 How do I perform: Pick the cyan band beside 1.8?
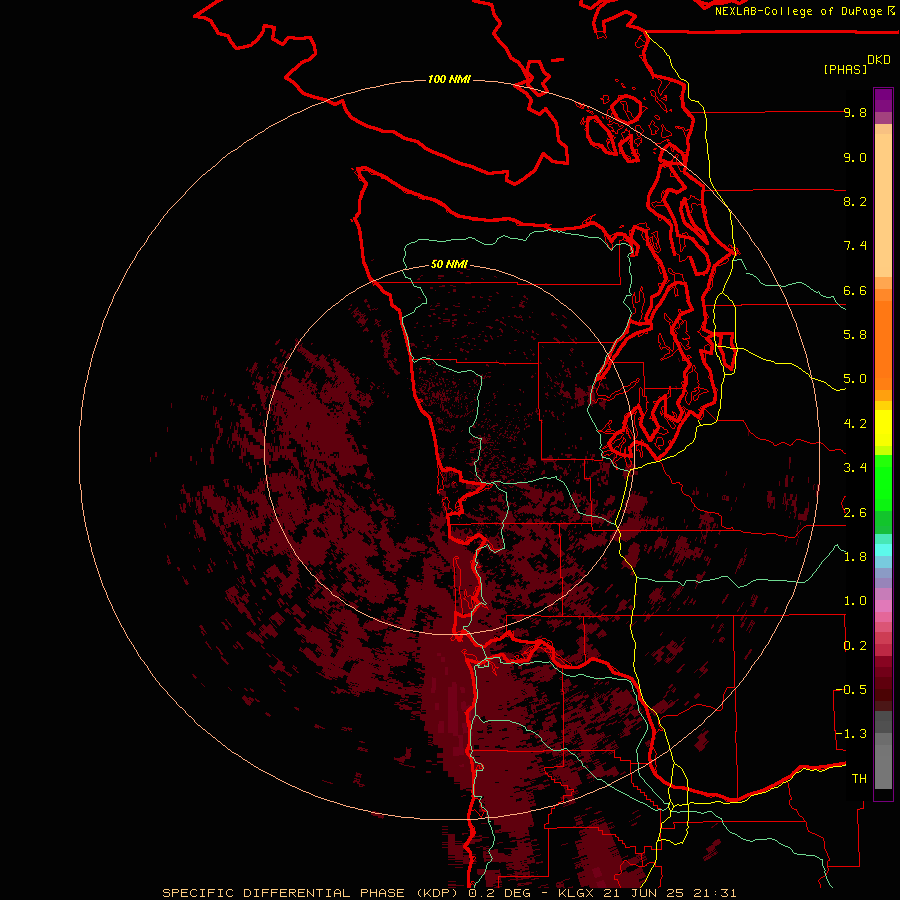point(883,550)
